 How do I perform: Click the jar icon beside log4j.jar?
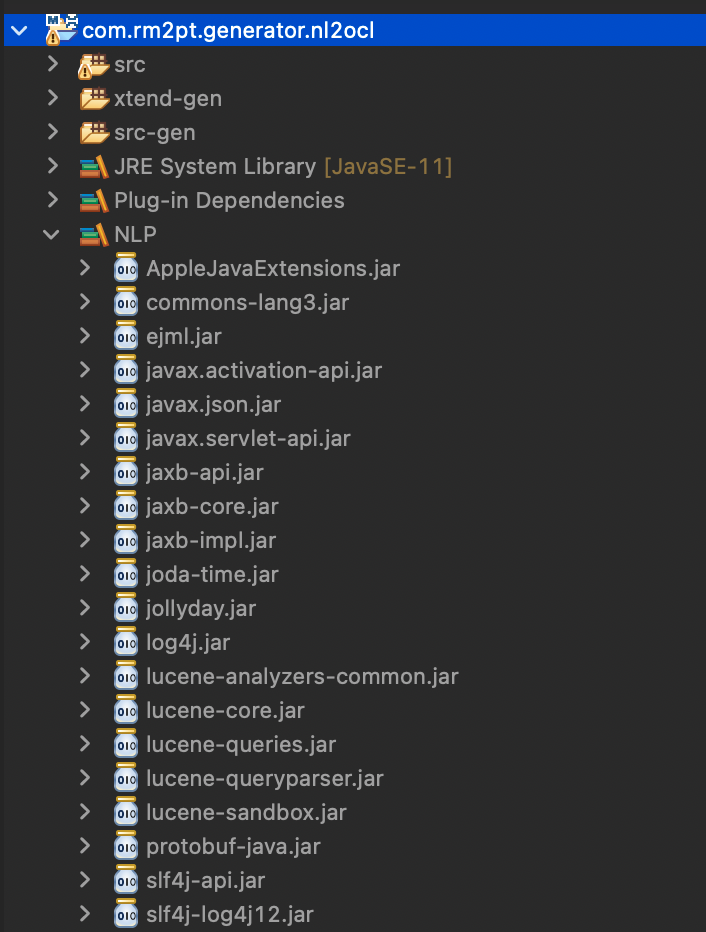pos(126,643)
